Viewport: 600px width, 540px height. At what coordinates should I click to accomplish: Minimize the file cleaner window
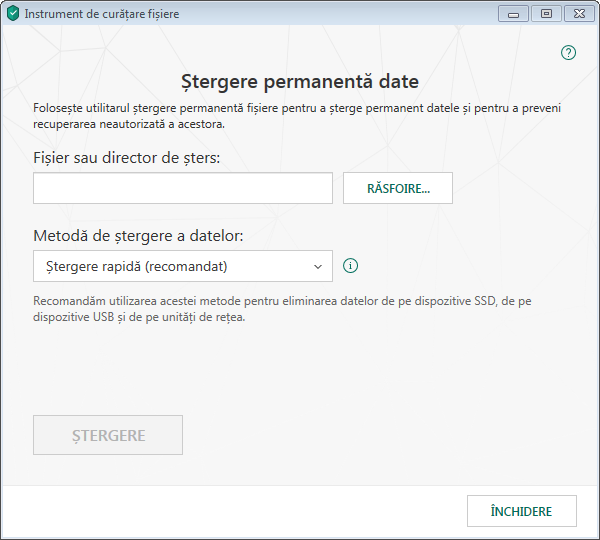[x=514, y=14]
